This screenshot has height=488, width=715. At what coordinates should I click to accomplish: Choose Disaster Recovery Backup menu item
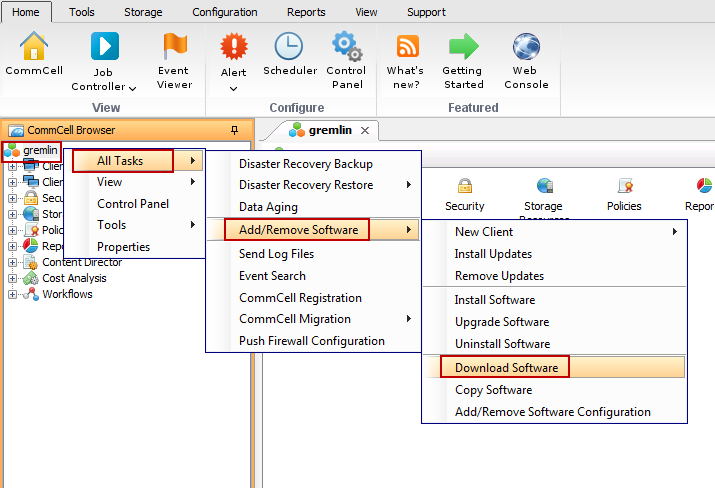click(x=305, y=163)
